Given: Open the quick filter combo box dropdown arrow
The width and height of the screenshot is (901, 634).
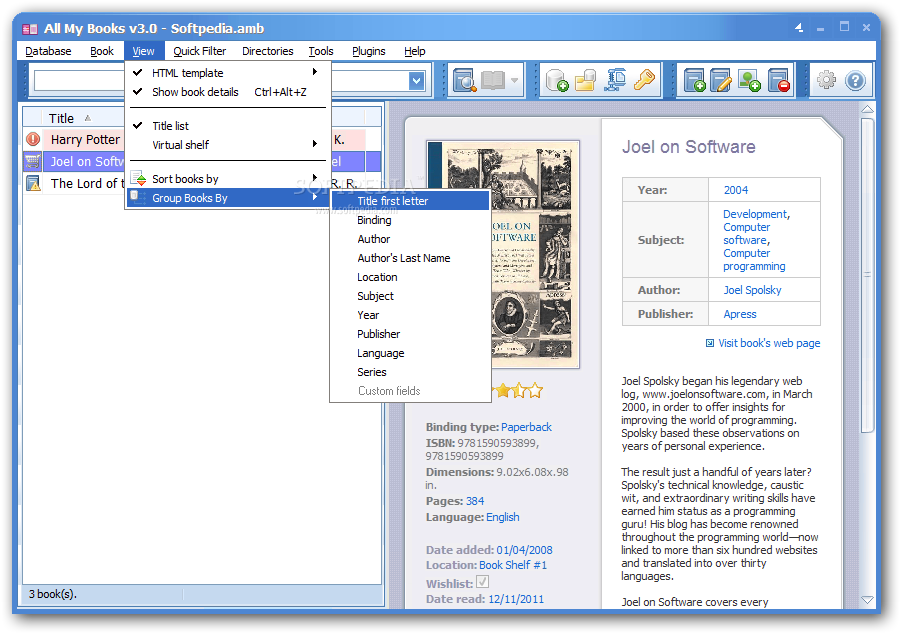Looking at the screenshot, I should [417, 81].
